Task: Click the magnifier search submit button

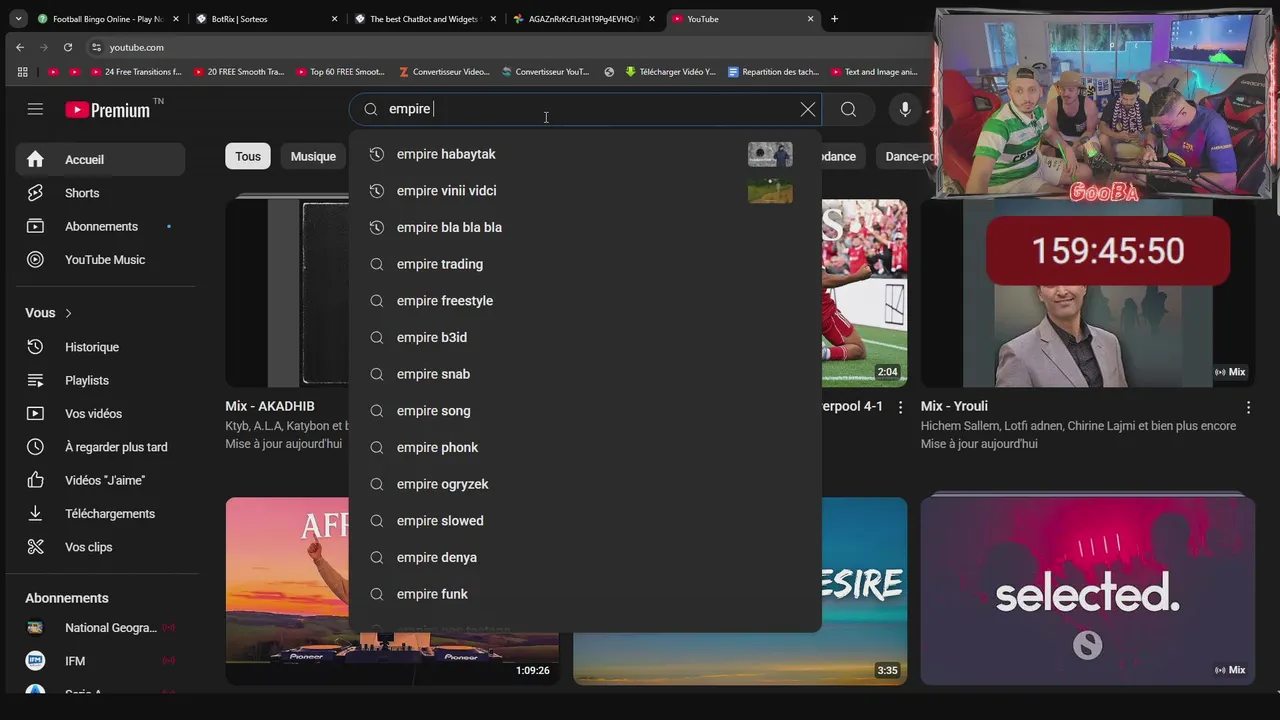Action: coord(848,109)
